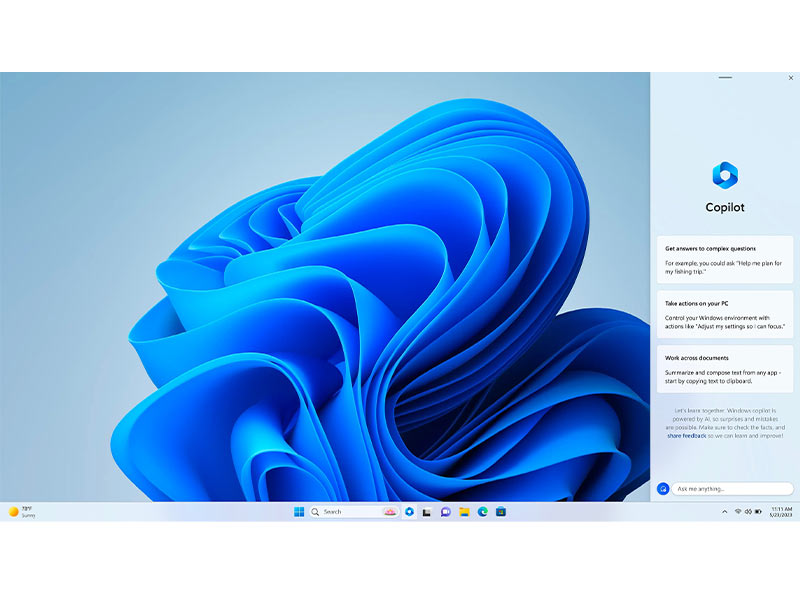
Task: Click the text 'For example, you could ask'
Action: click(x=701, y=263)
